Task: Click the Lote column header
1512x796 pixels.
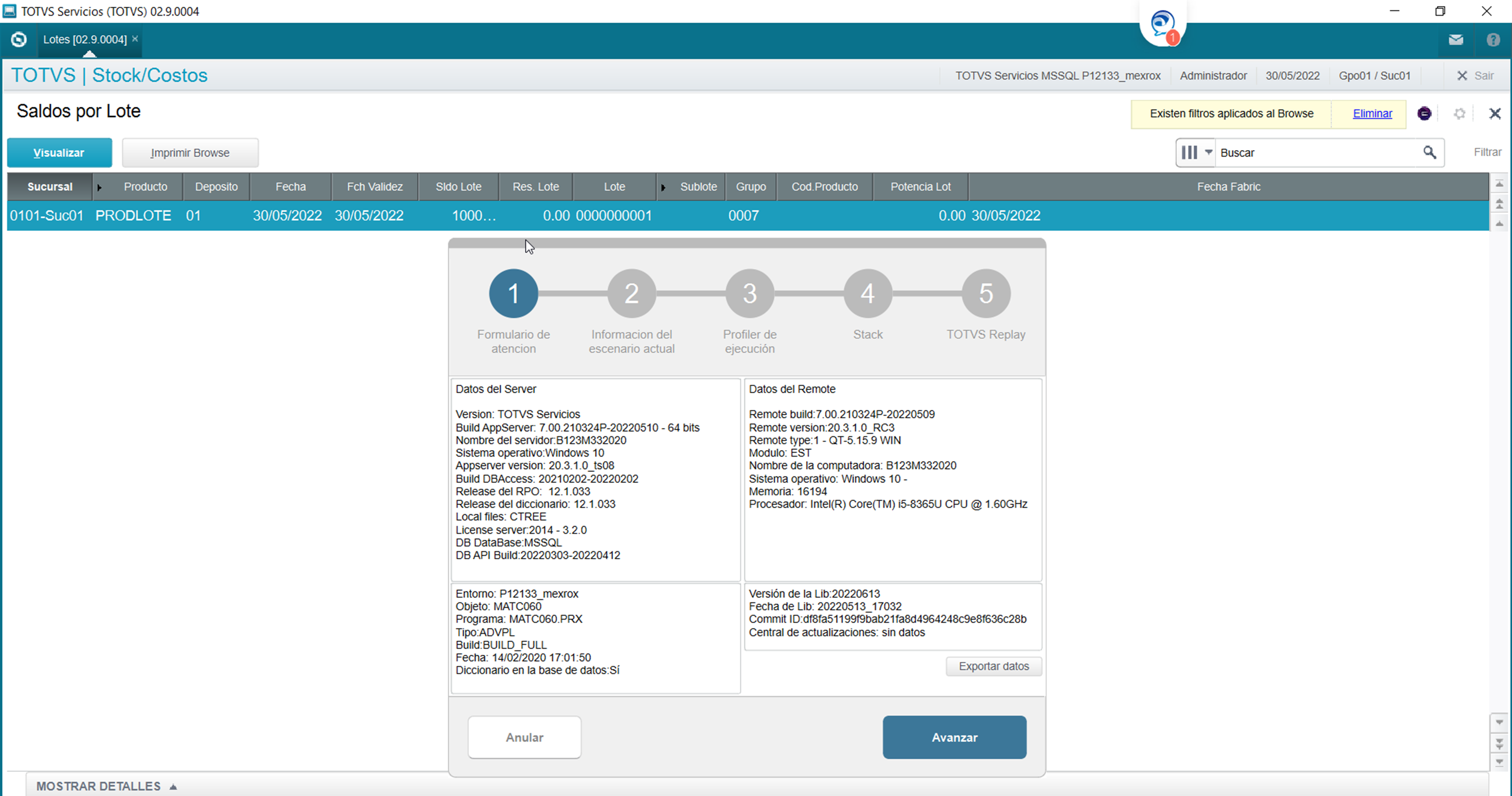Action: click(614, 187)
